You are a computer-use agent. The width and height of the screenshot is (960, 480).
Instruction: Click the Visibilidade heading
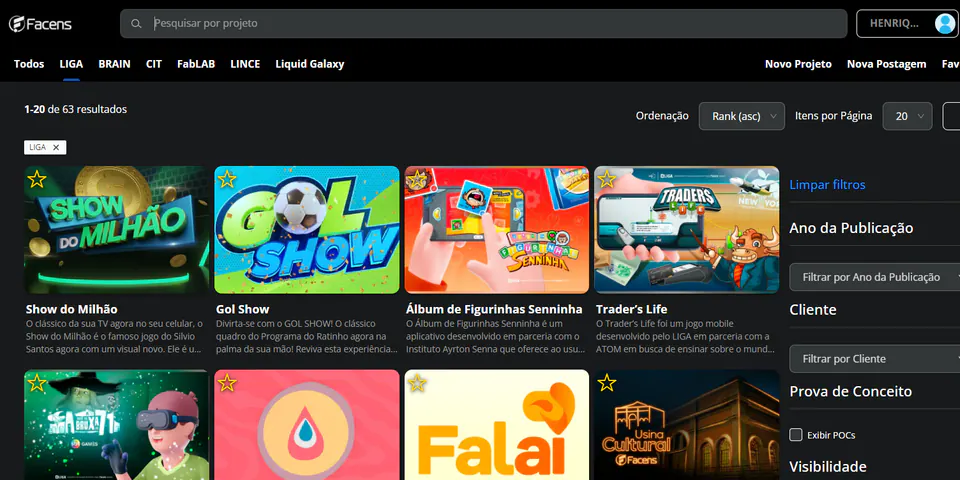[828, 467]
